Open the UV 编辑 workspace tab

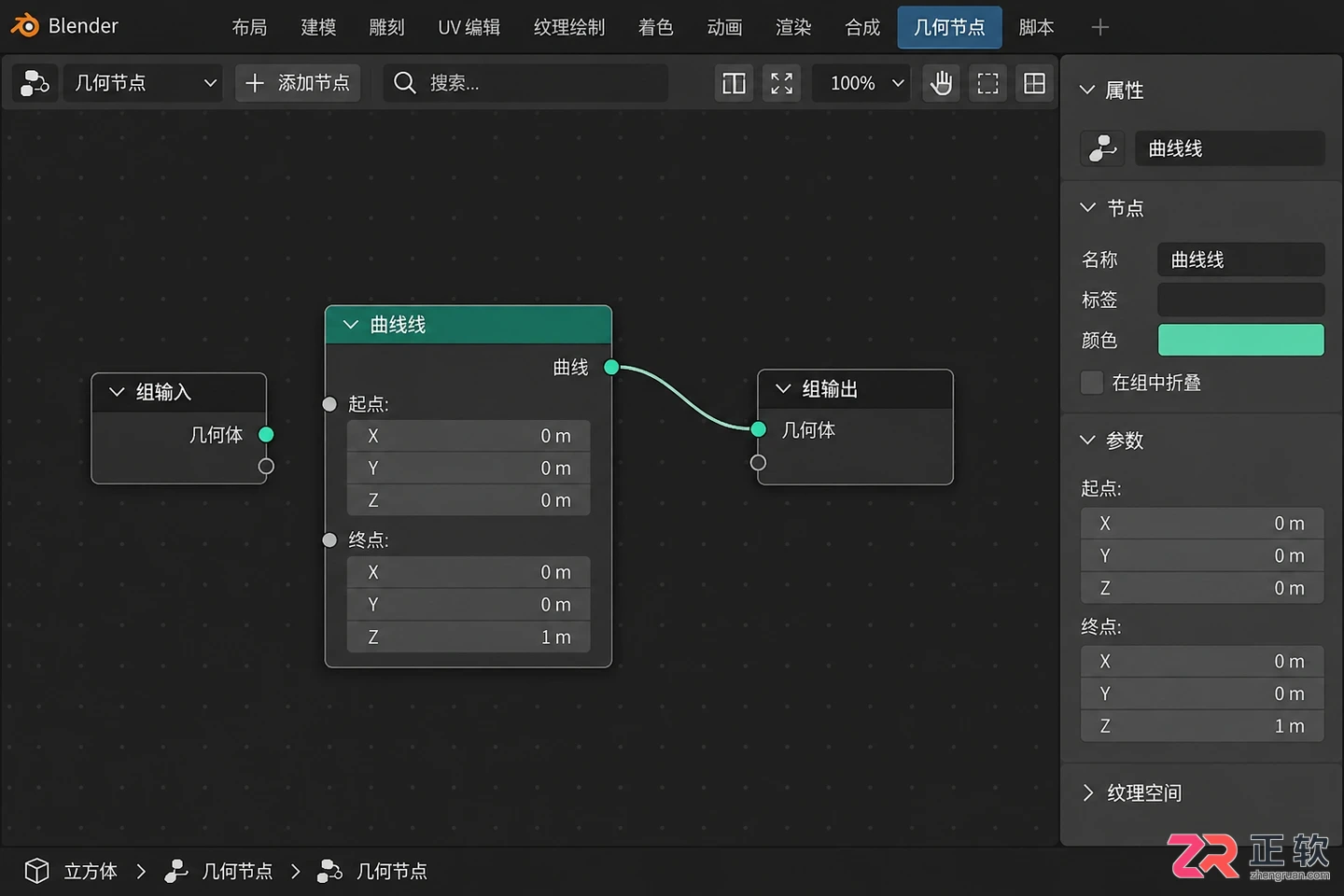point(469,27)
